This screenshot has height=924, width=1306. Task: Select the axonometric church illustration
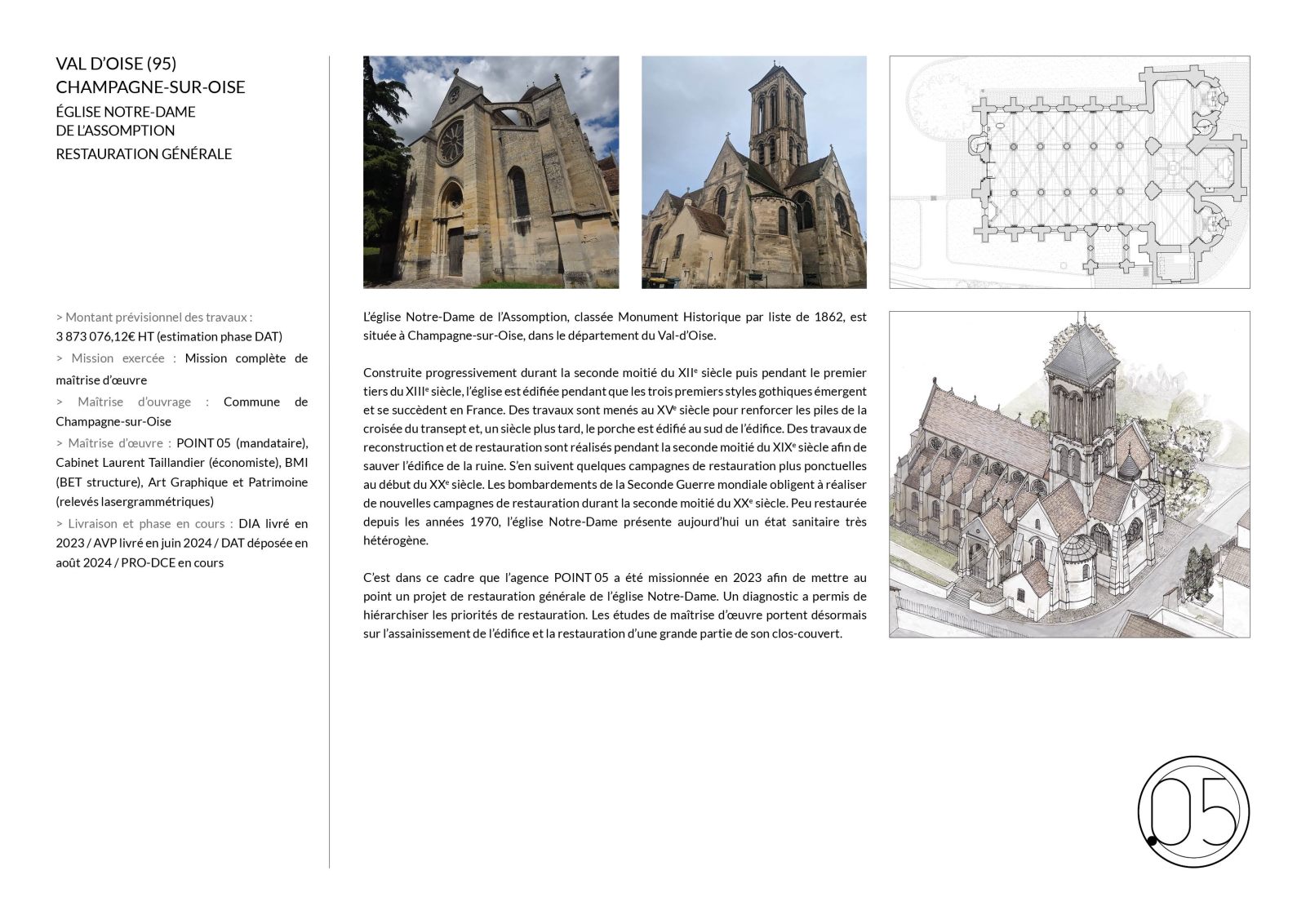click(1069, 474)
